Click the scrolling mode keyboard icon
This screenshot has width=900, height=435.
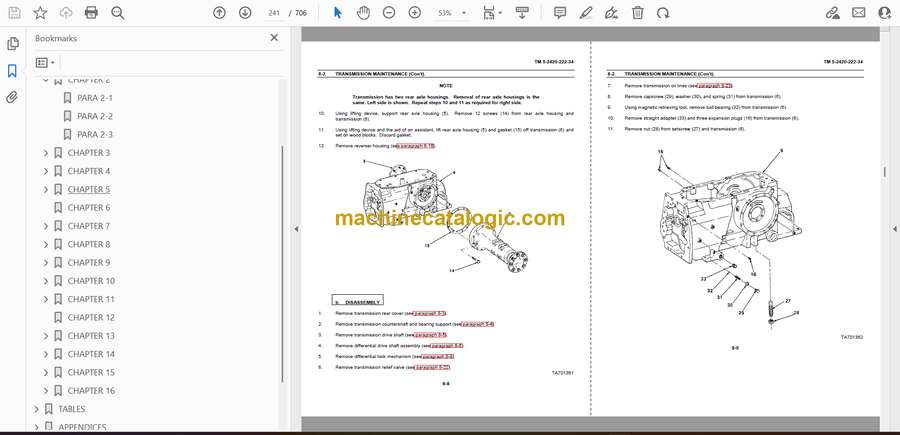(522, 13)
